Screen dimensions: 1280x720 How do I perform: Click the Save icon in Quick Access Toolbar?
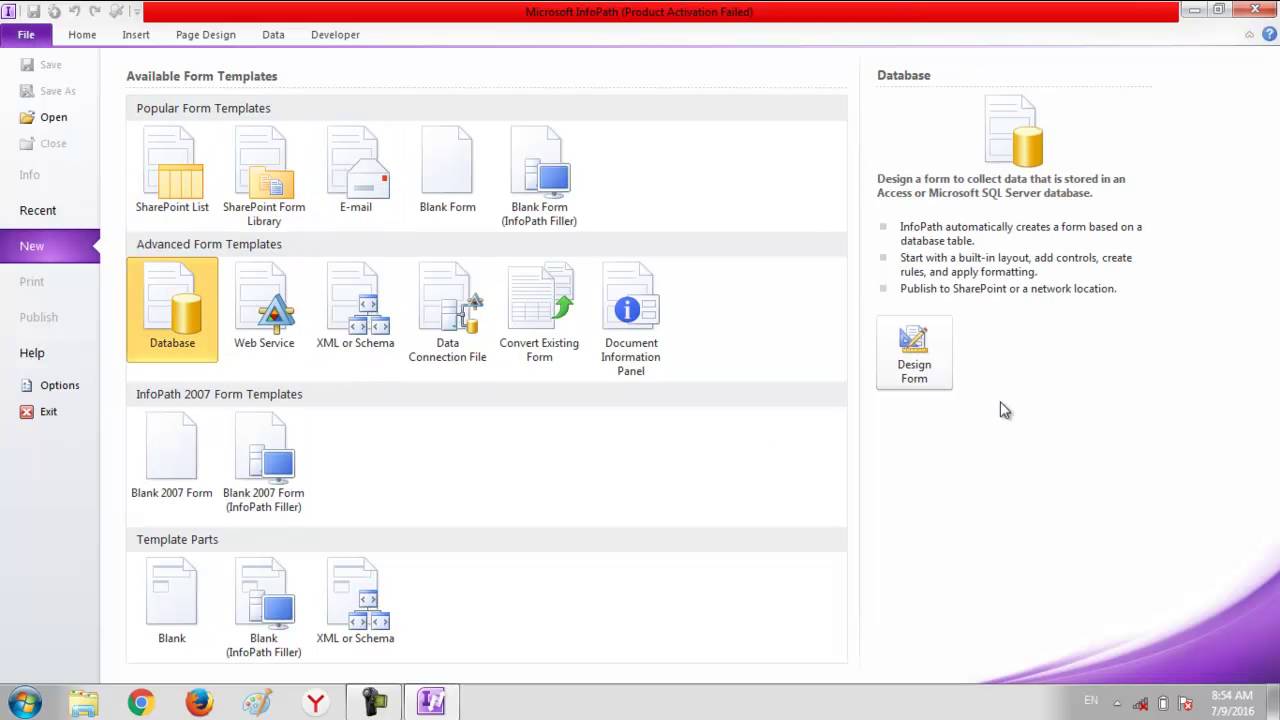pyautogui.click(x=34, y=11)
